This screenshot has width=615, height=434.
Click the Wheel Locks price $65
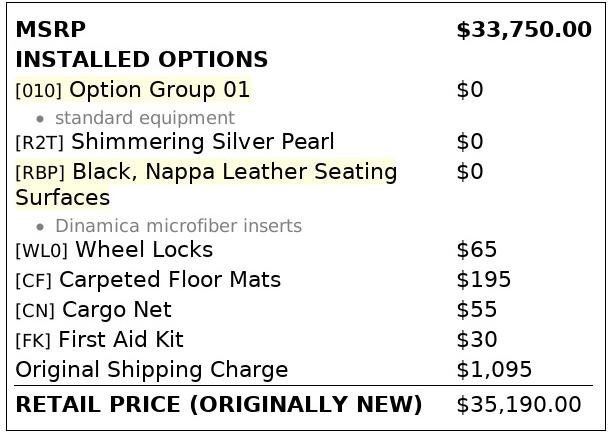(x=477, y=250)
